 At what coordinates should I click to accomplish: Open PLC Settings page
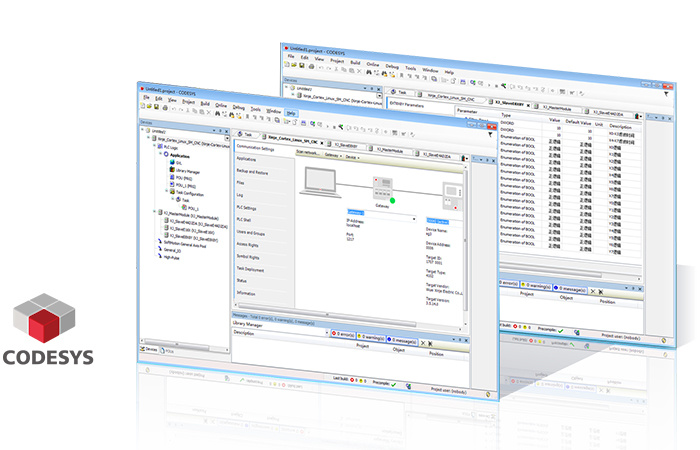[x=246, y=208]
